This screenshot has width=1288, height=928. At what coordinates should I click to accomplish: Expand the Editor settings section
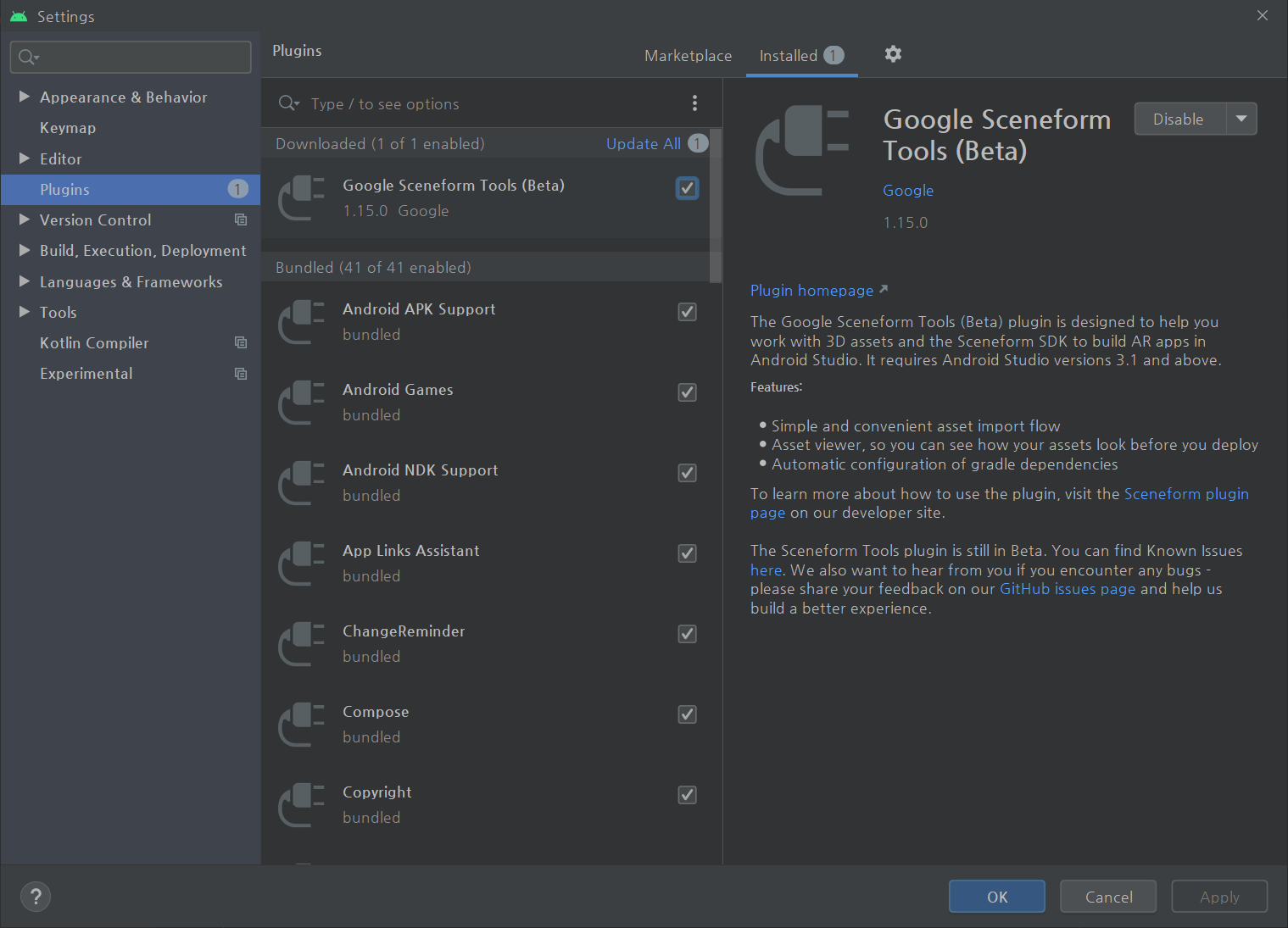tap(25, 158)
